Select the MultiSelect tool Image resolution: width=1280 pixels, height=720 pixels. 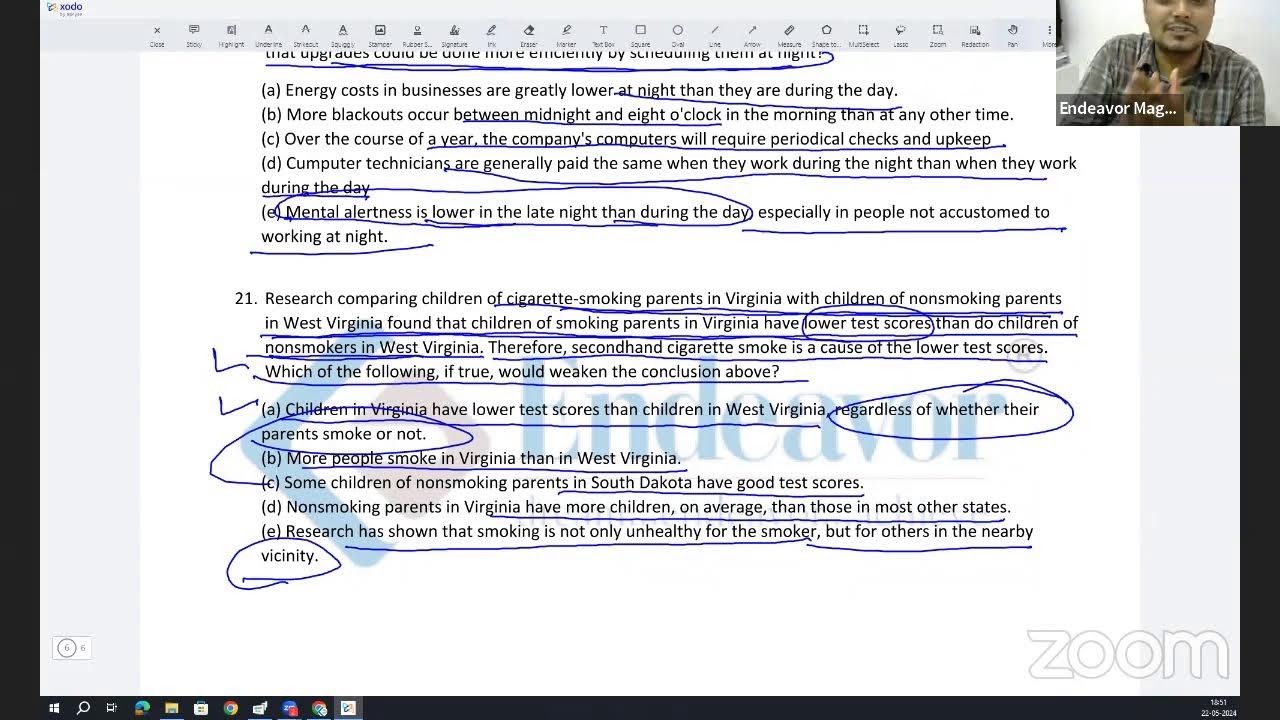pyautogui.click(x=863, y=35)
